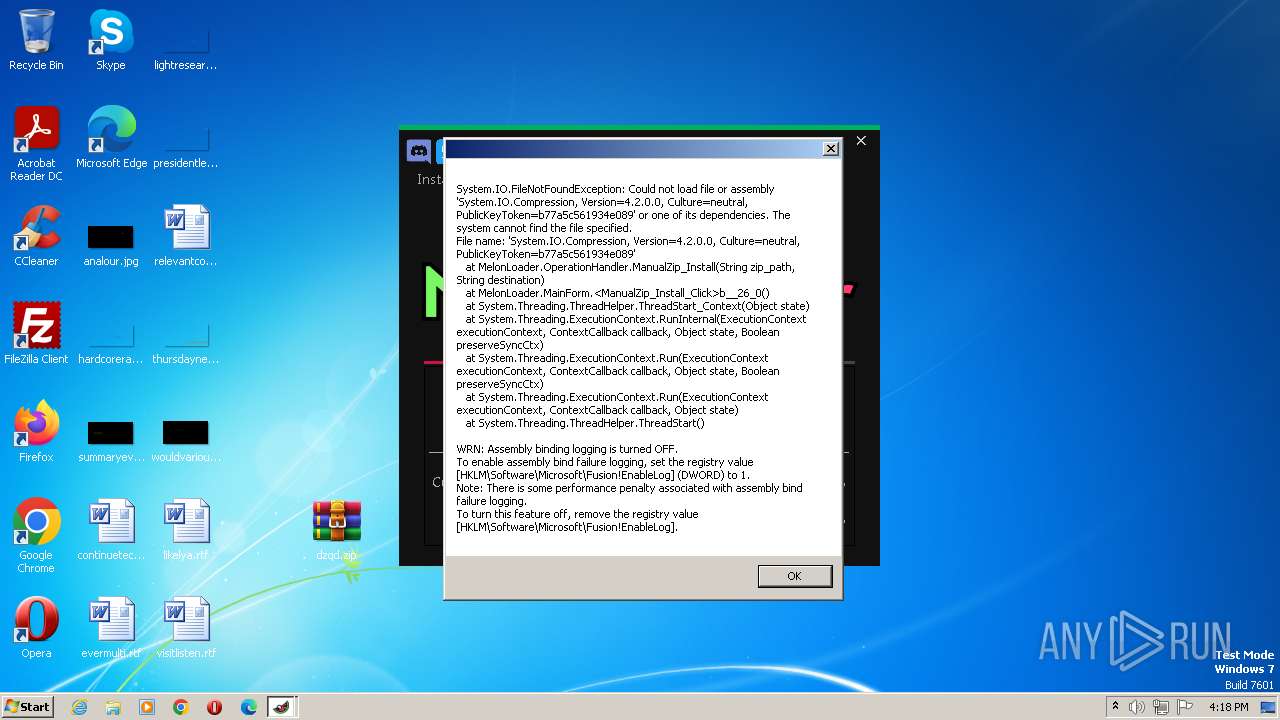Select the presidentle... desktop file
The image size is (1280, 720).
pyautogui.click(x=186, y=146)
